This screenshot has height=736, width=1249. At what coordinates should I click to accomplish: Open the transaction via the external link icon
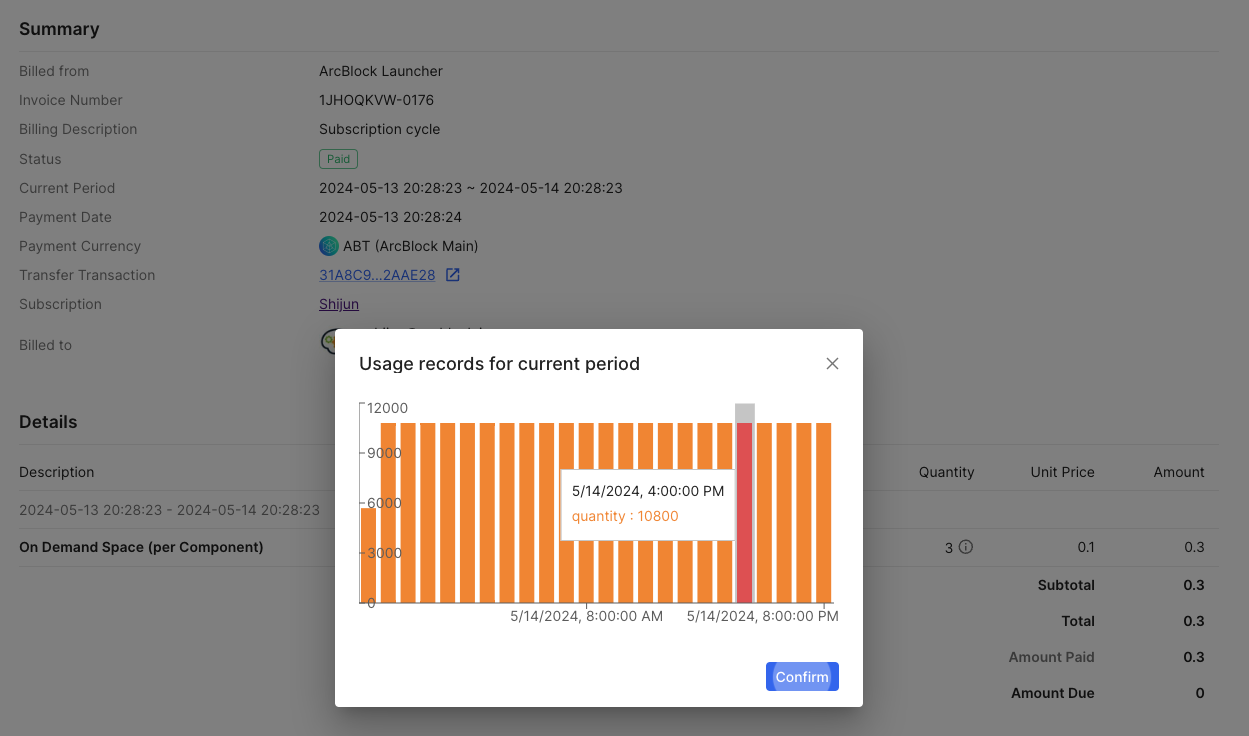[453, 273]
